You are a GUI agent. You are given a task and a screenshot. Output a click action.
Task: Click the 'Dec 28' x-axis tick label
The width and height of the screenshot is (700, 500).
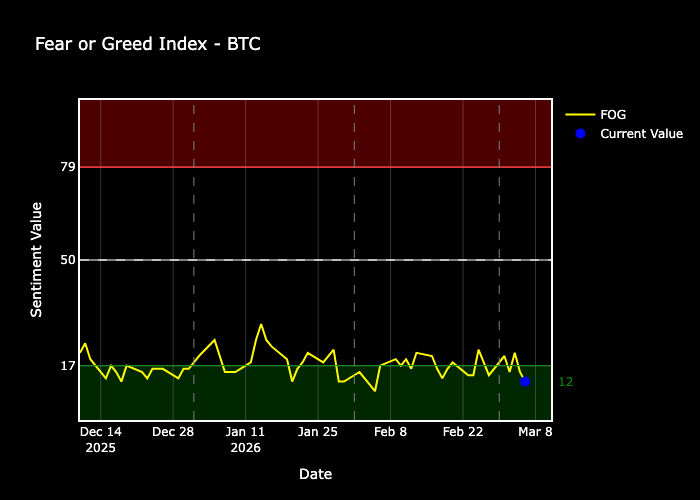[x=173, y=432]
